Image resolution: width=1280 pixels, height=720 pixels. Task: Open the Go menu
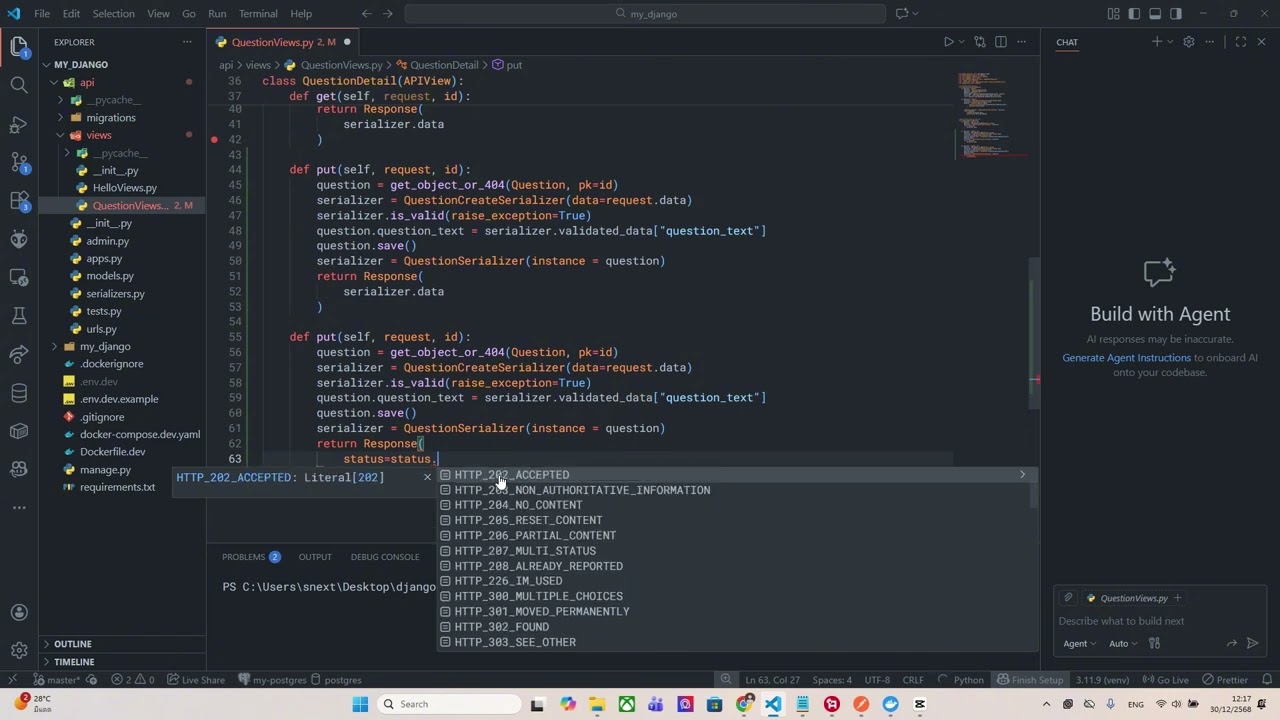(189, 14)
